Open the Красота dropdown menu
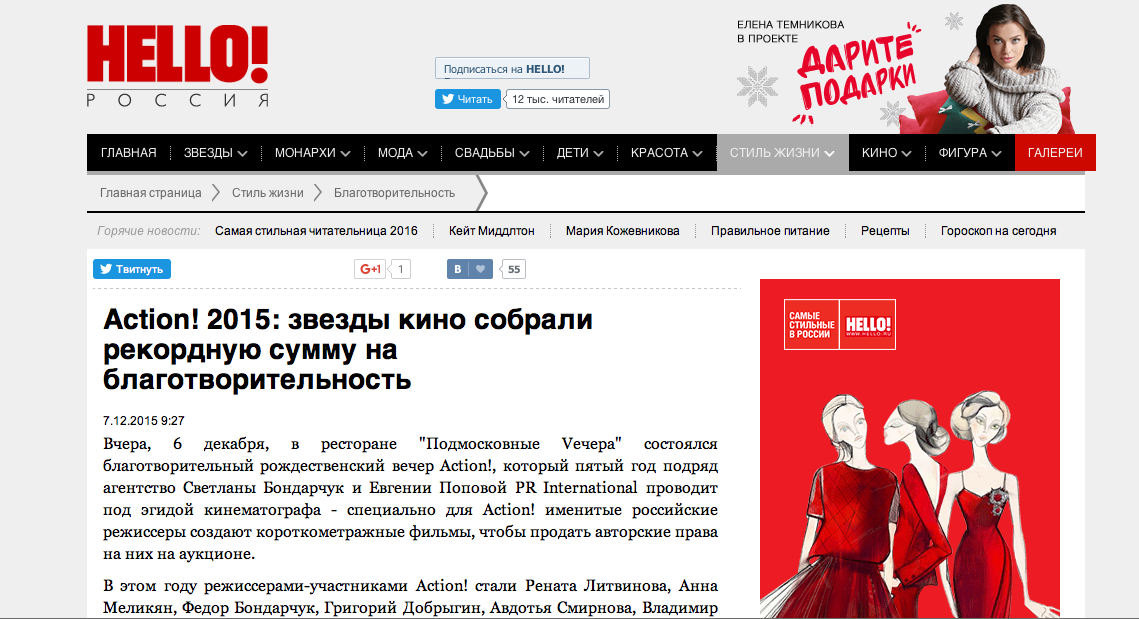This screenshot has width=1139, height=619. point(666,153)
